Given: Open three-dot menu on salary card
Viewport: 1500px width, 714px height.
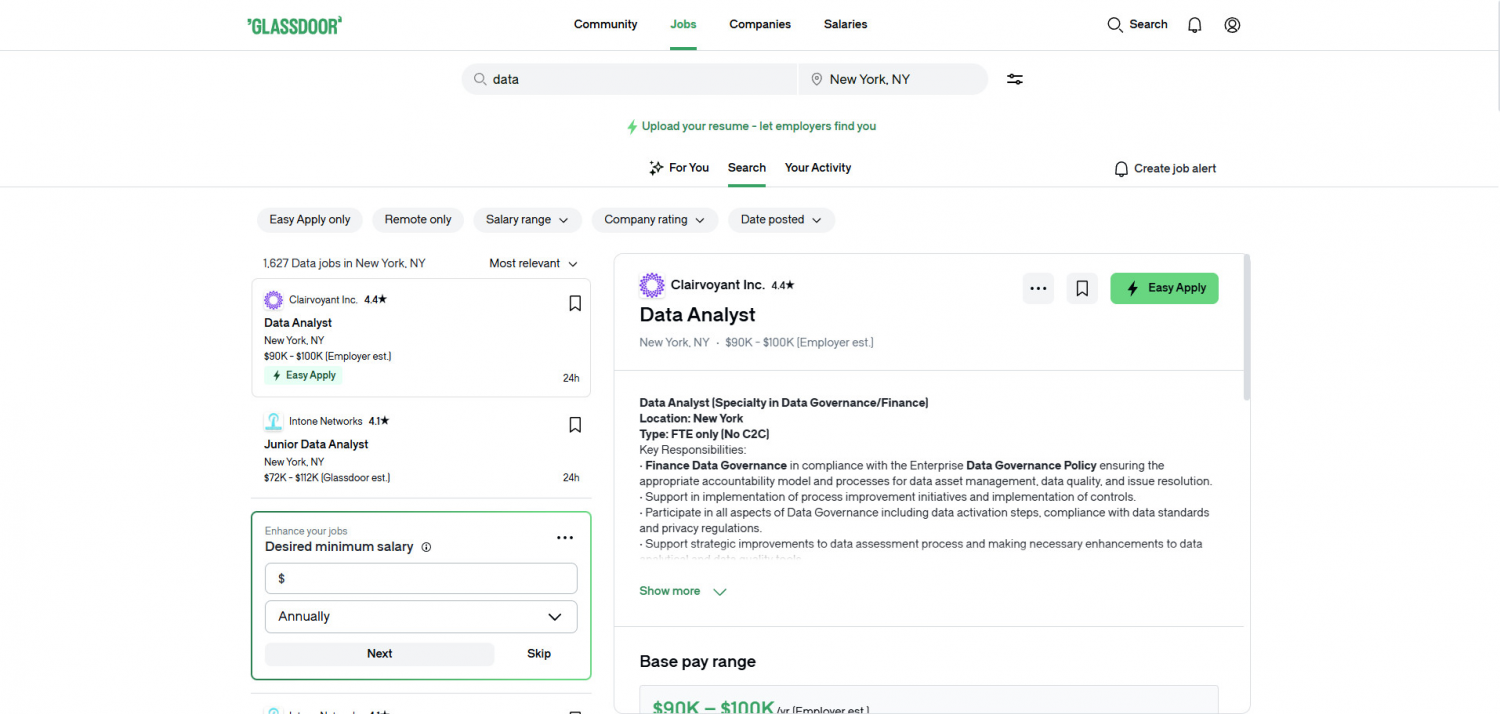Looking at the screenshot, I should click(x=565, y=538).
